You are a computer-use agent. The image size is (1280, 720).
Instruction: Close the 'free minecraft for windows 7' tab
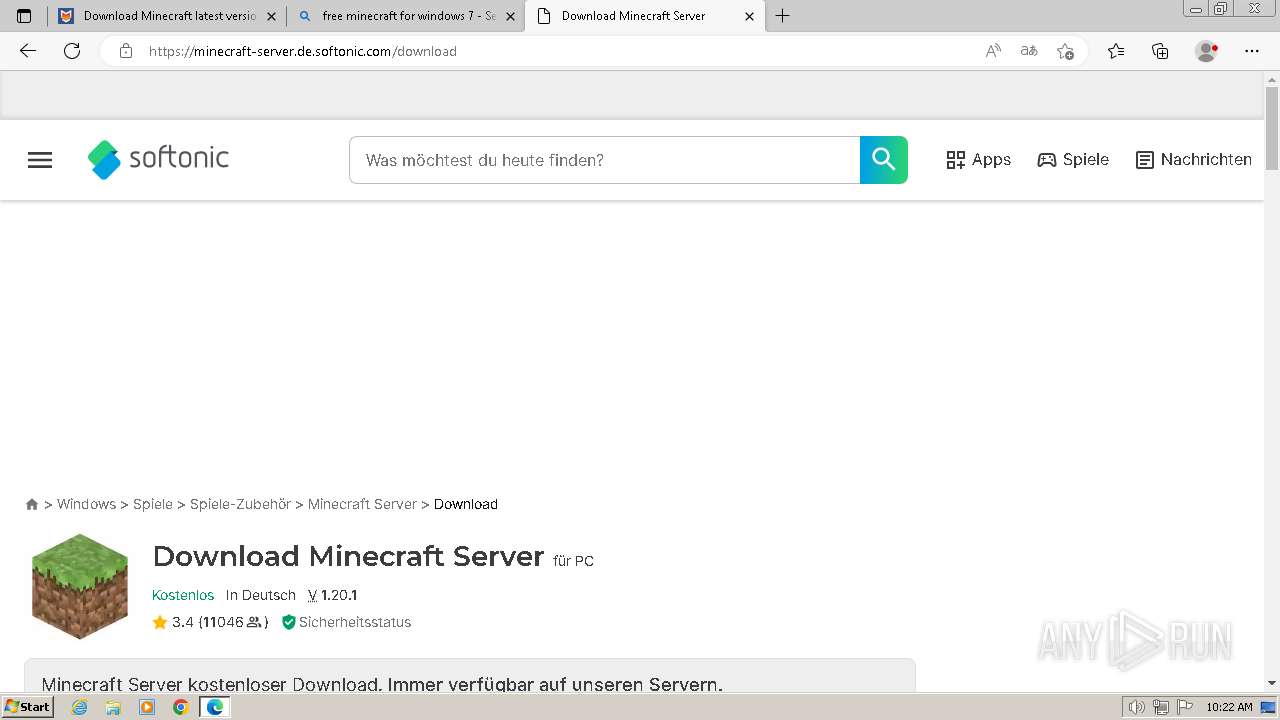click(510, 16)
